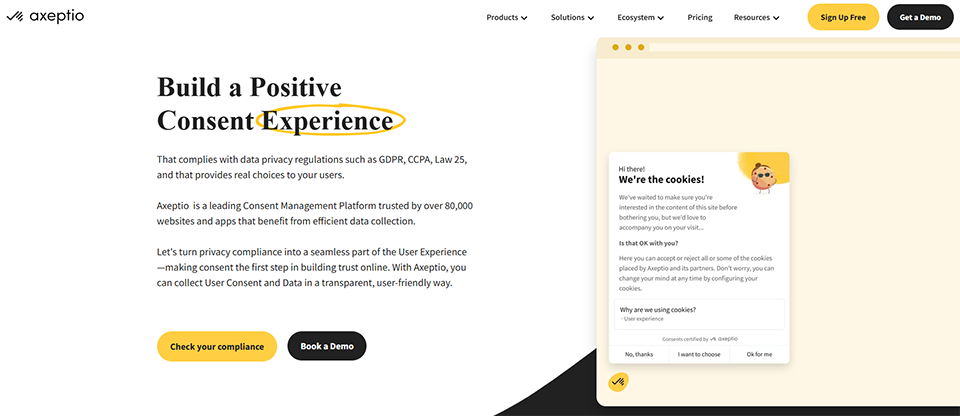Expand Why are we using cookies box

coord(699,314)
